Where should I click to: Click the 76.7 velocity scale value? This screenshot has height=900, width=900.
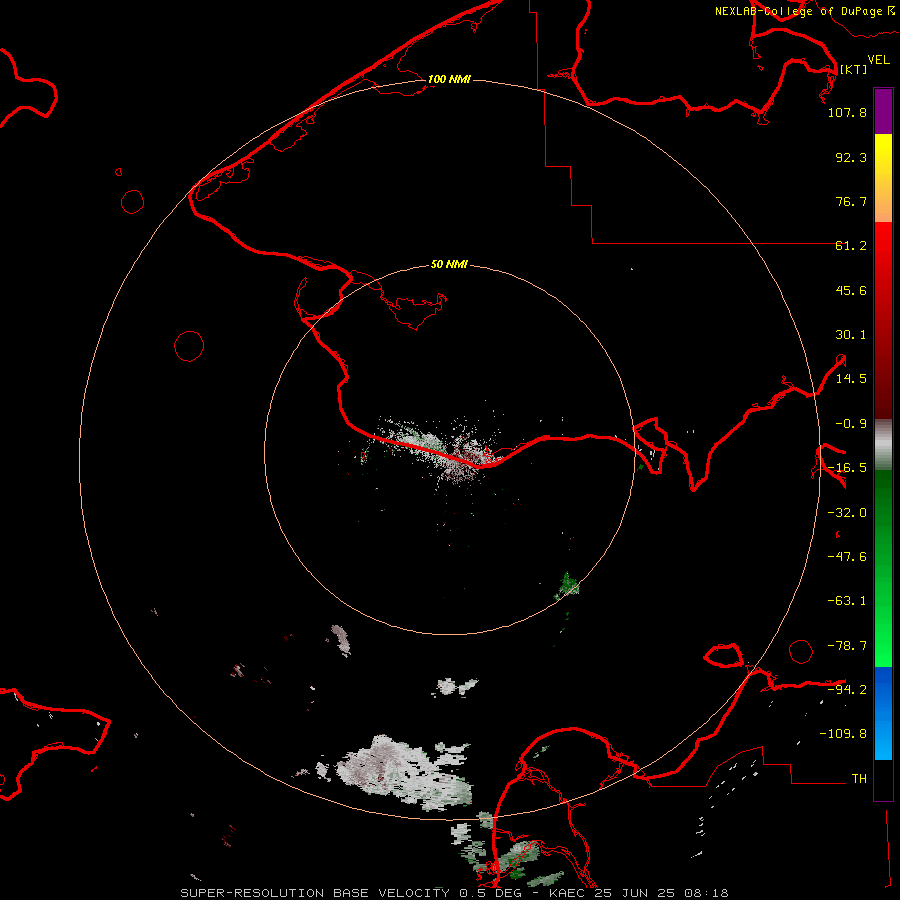(851, 201)
